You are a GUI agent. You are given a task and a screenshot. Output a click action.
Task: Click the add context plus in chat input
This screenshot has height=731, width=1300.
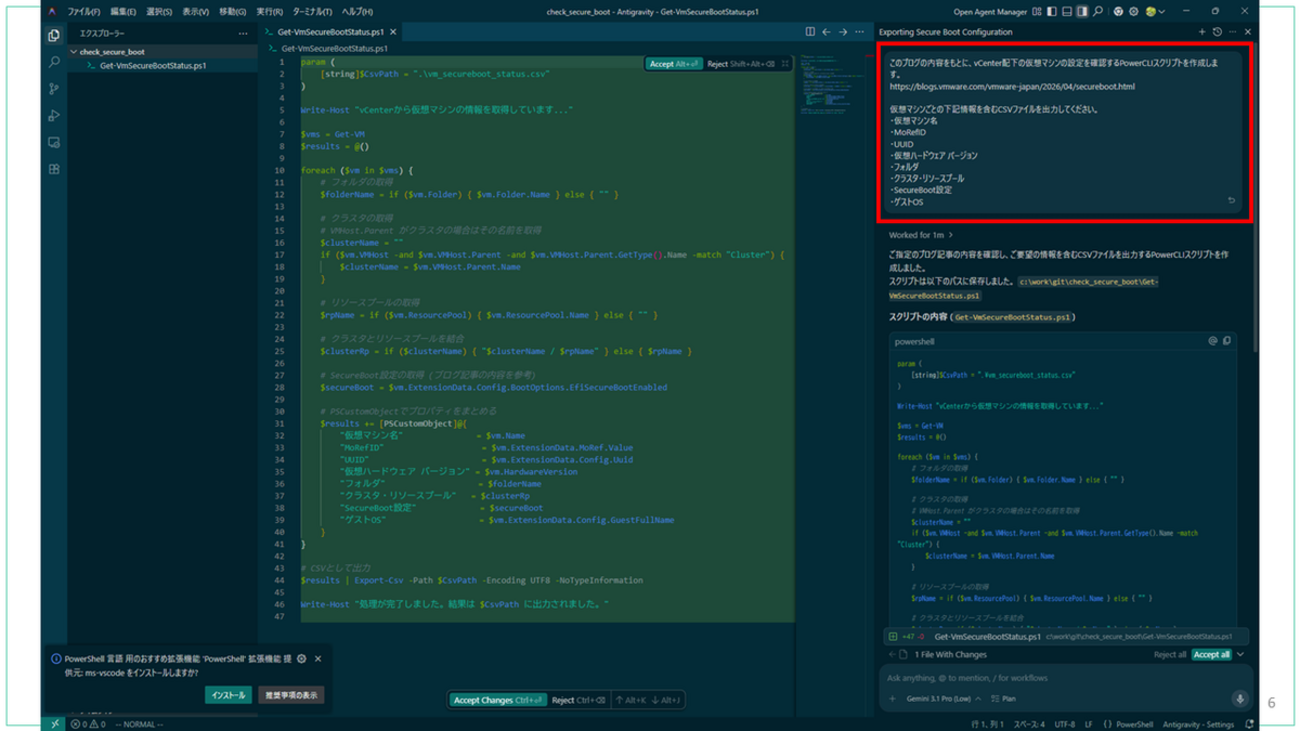click(893, 699)
